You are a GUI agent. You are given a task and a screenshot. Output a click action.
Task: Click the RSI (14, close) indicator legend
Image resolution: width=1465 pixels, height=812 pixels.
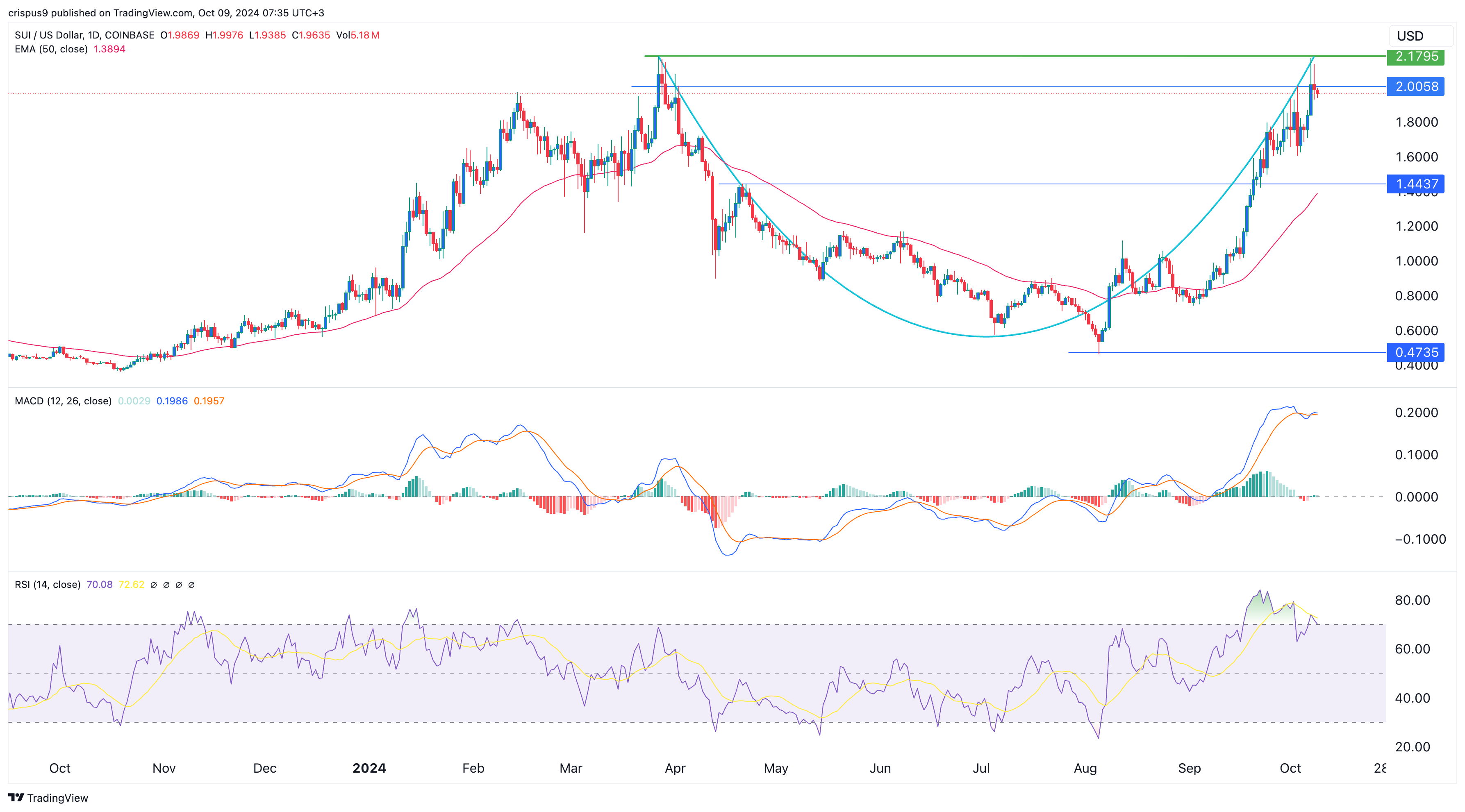pos(48,584)
